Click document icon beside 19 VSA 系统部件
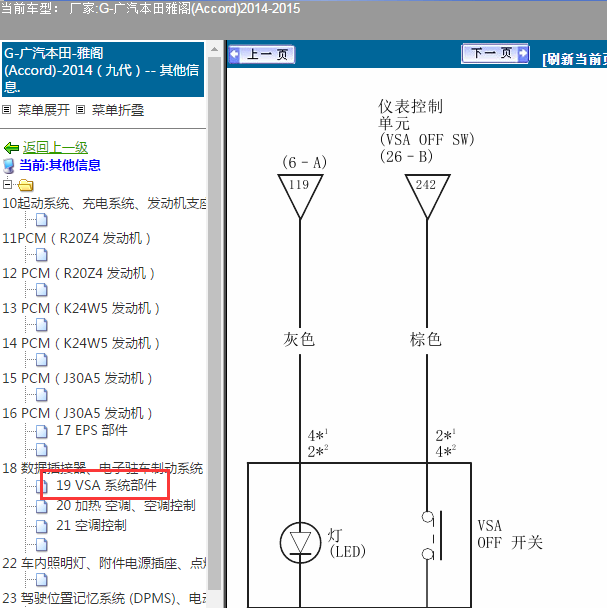 (x=42, y=486)
